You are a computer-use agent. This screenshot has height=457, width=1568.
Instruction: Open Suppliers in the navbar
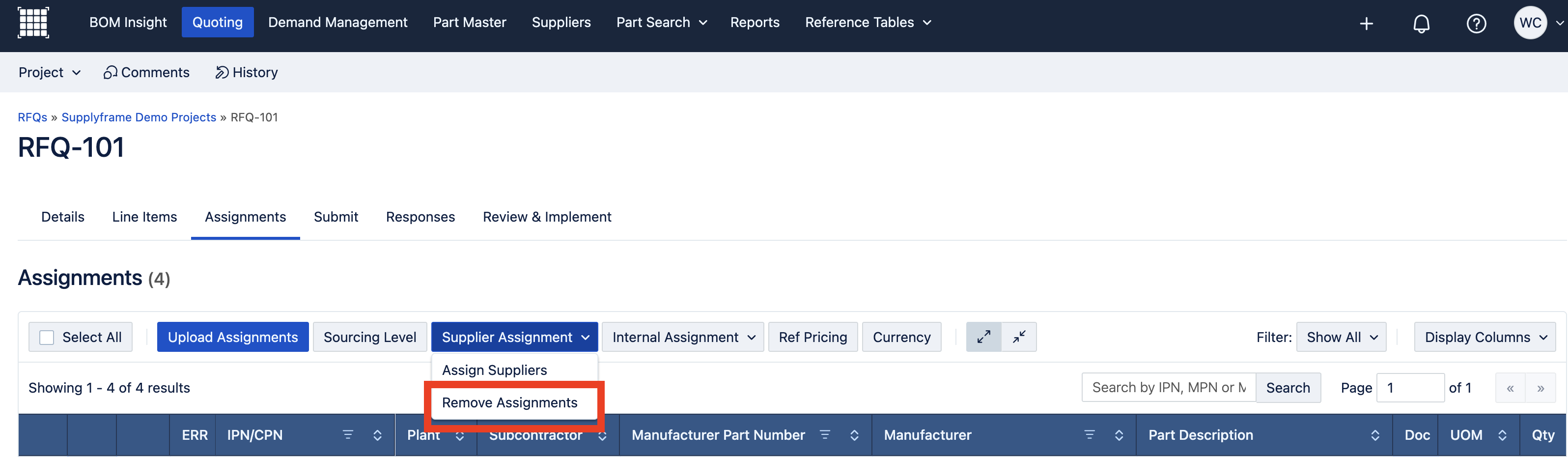[561, 23]
